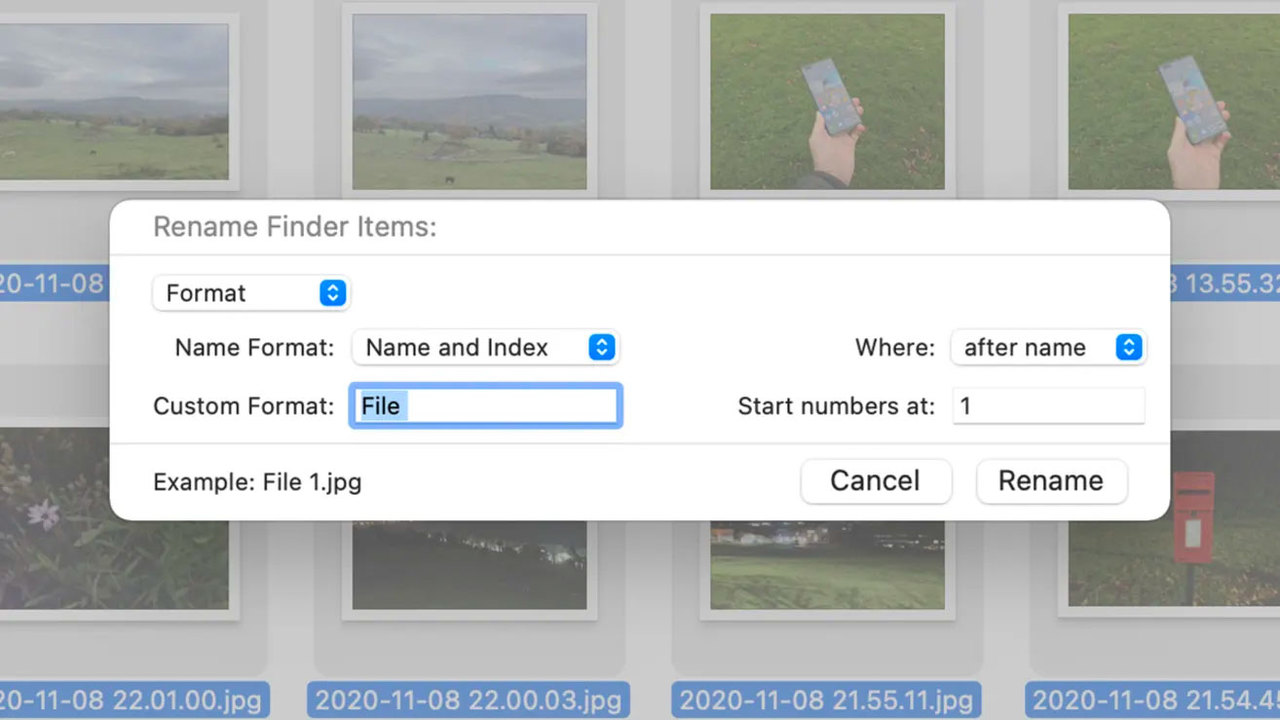Click the 'Start numbers at' field
The width and height of the screenshot is (1280, 720).
coord(1047,406)
